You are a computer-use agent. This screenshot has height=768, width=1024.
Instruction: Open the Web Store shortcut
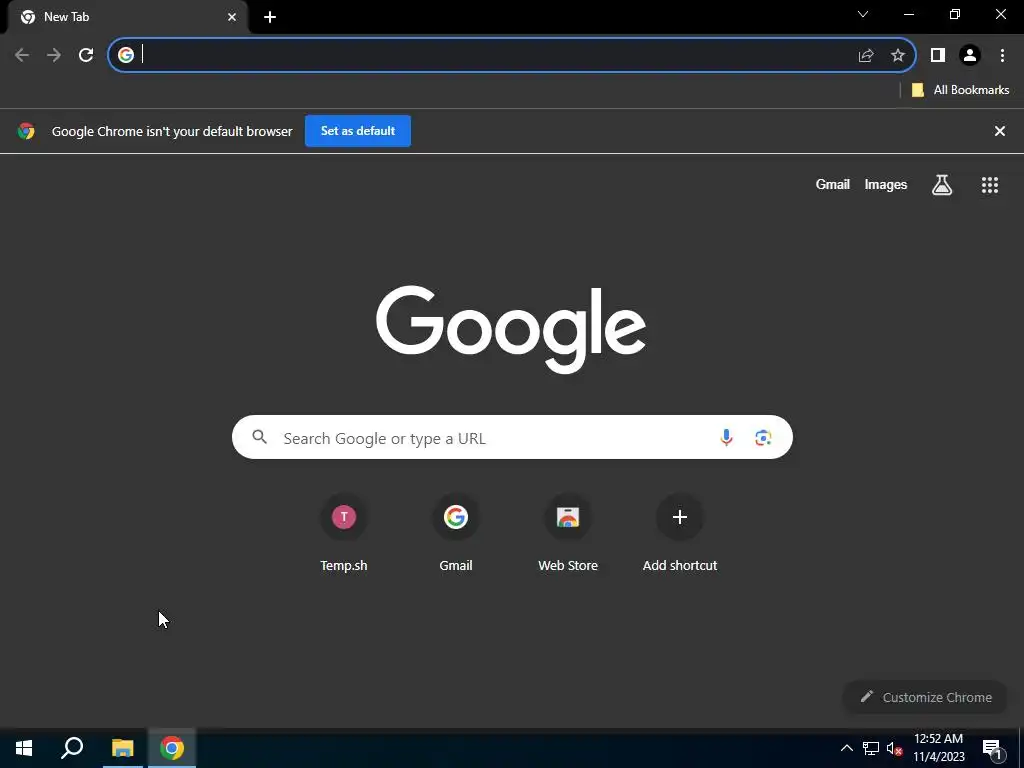(x=568, y=533)
